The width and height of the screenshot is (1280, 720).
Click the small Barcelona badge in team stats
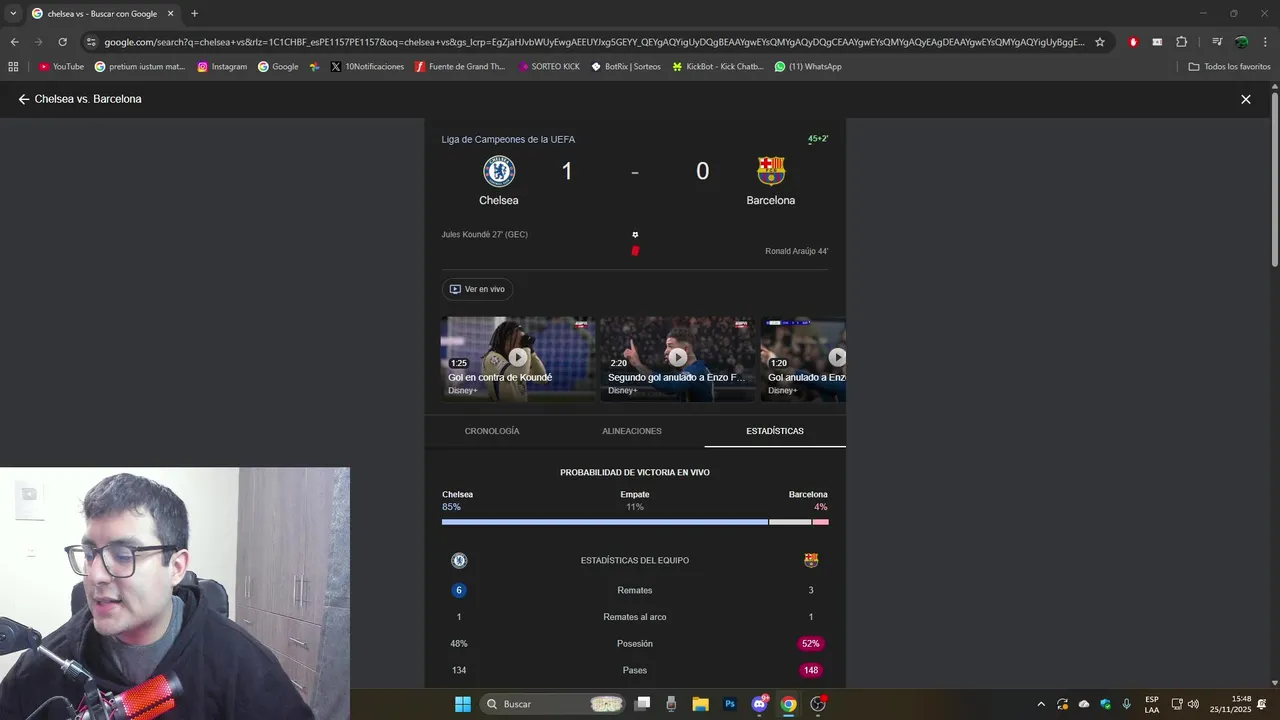click(x=811, y=561)
